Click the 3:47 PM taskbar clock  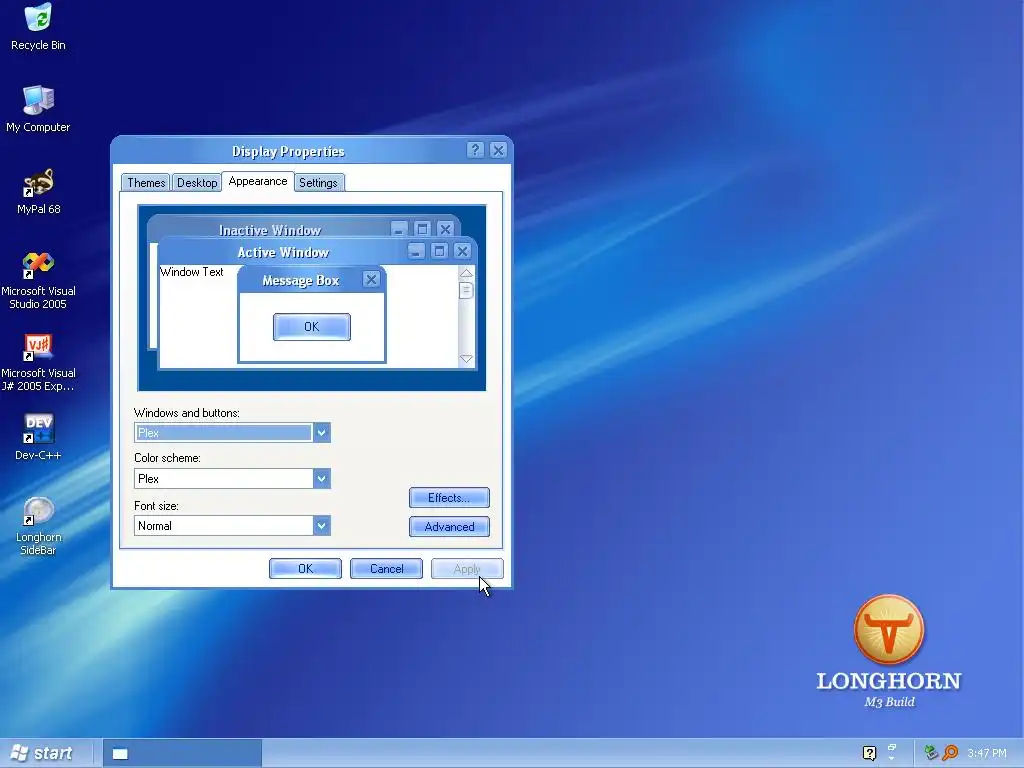987,753
